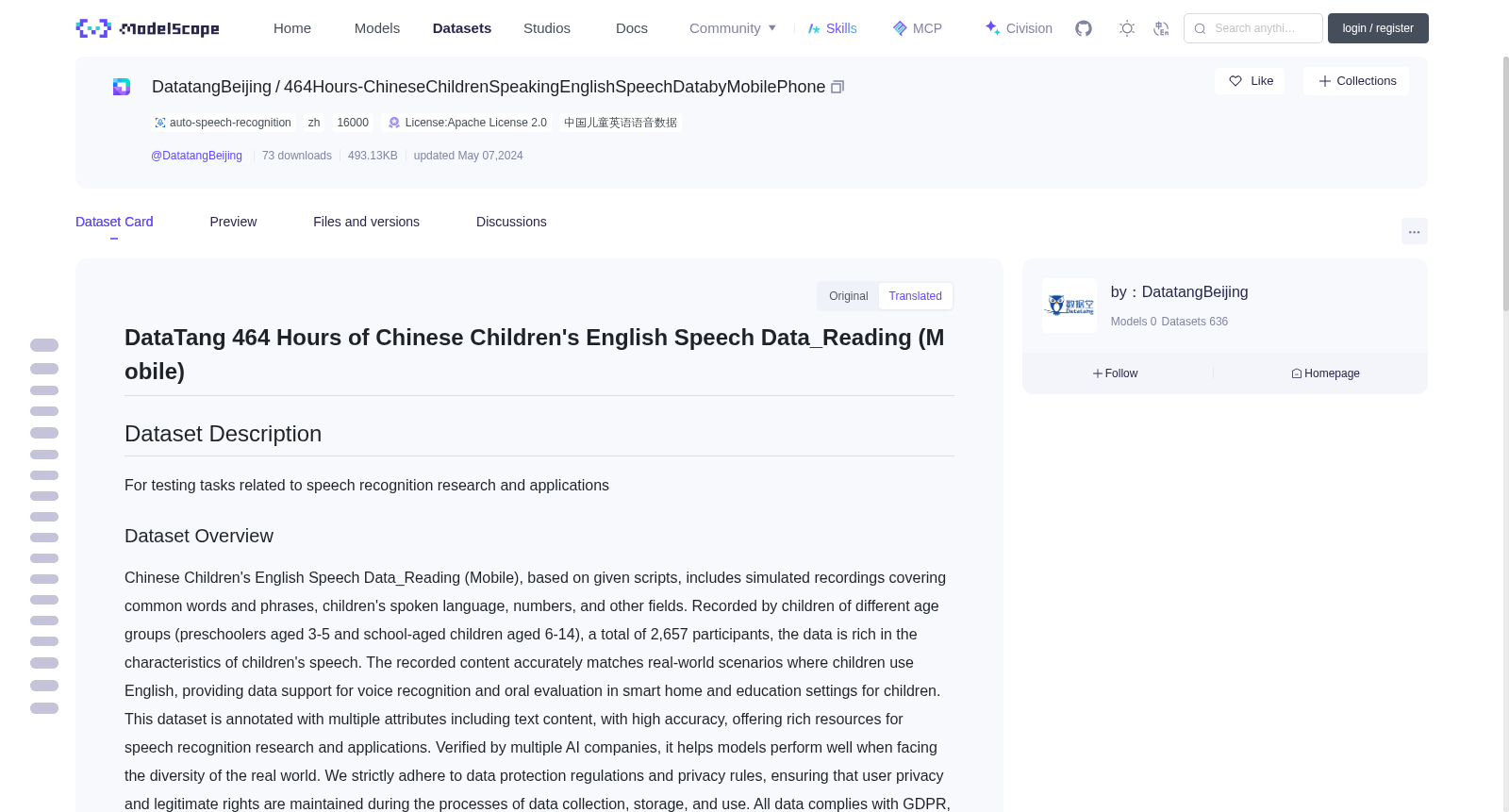Screen dimensions: 1509x812
Task: Click the login / register button
Action: tap(1378, 28)
